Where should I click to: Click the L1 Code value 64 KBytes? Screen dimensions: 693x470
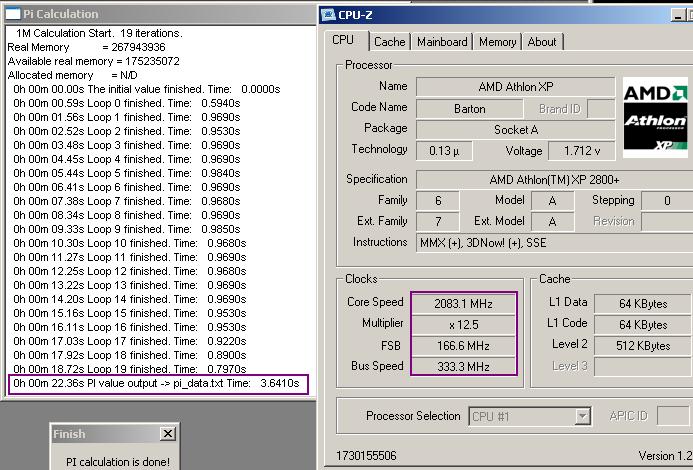click(643, 325)
